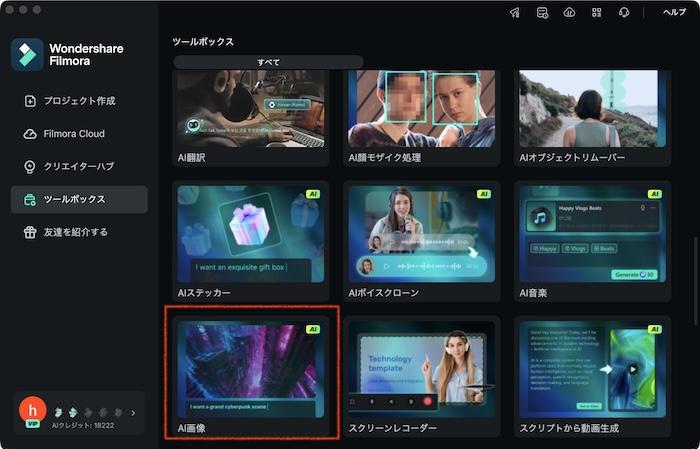Click the AI badge on AI画像 card

(x=313, y=329)
